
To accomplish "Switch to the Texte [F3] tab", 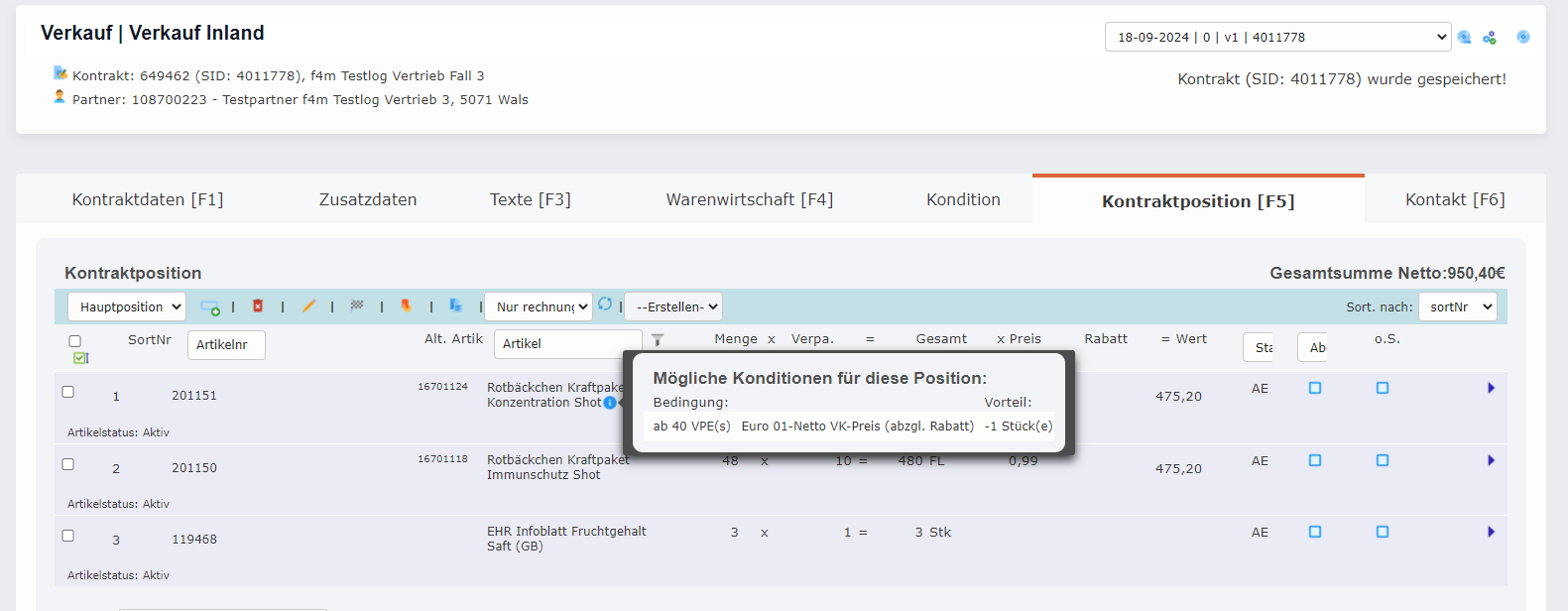I will (531, 199).
